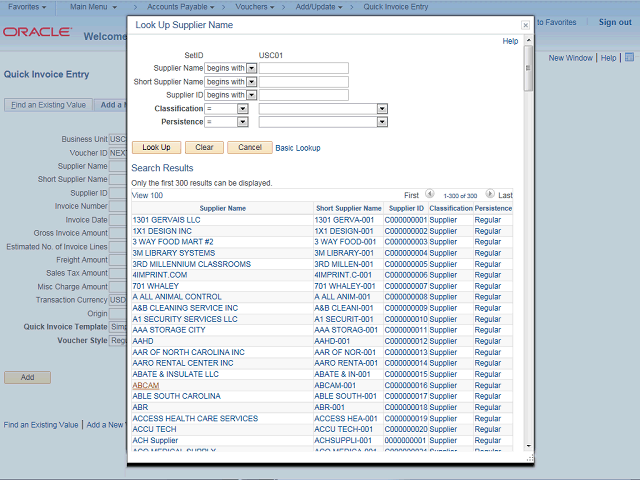Click the next results arrow icon
640x480 pixels.
(x=490, y=195)
